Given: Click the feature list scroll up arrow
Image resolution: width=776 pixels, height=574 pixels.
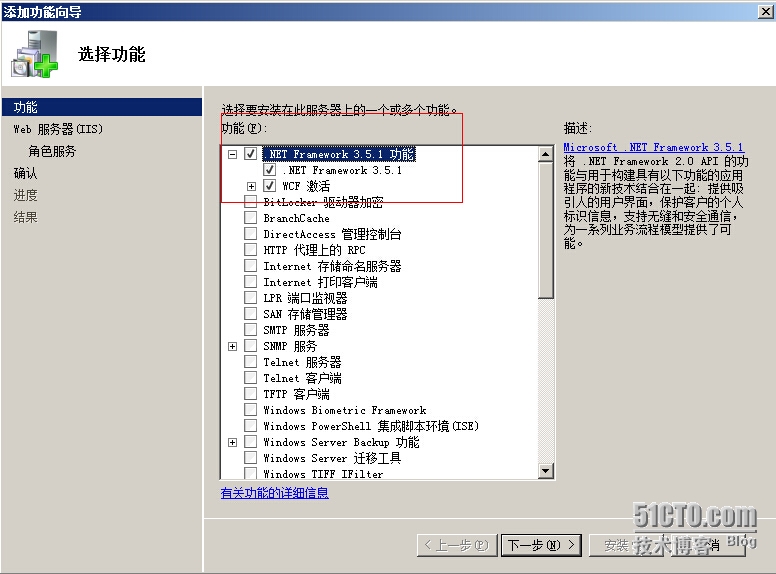Looking at the screenshot, I should (x=545, y=154).
